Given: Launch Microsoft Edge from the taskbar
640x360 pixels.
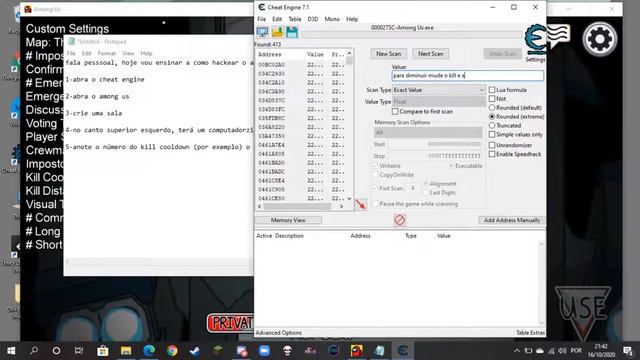Looking at the screenshot, I should pos(149,351).
